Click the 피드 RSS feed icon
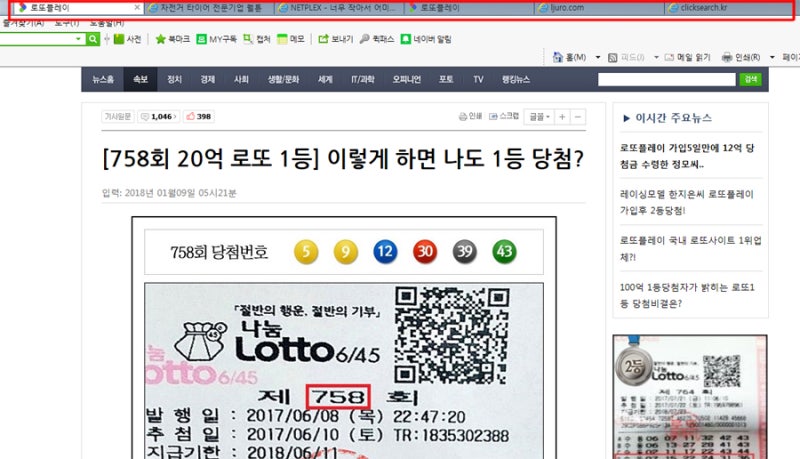Viewport: 800px width, 459px height. (613, 58)
